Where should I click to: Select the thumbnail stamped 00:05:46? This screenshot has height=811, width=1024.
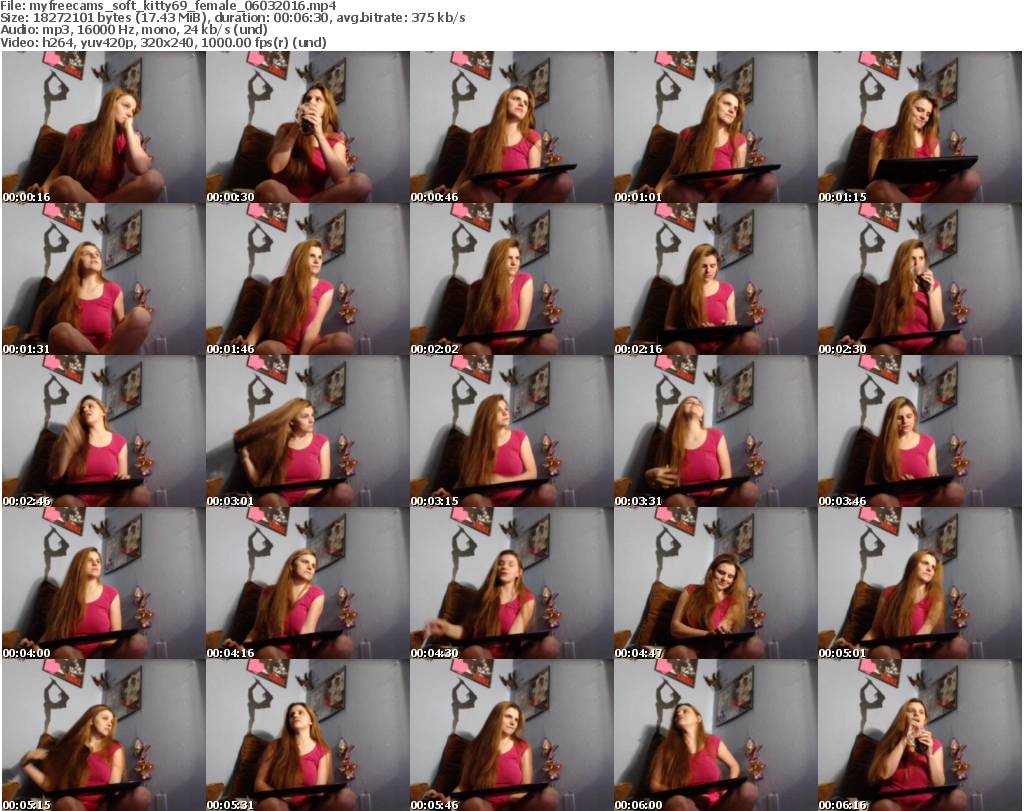coord(512,735)
